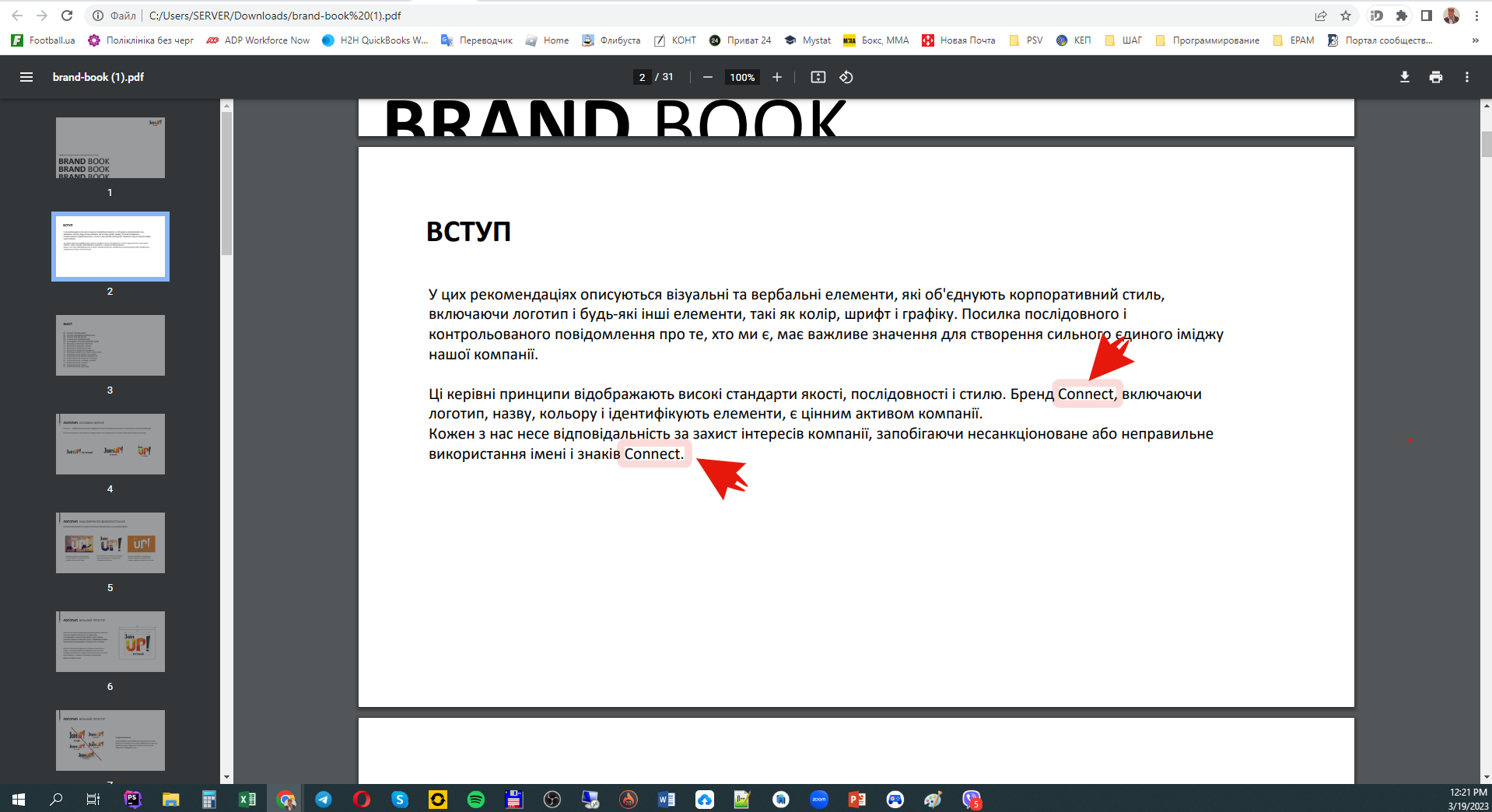Click the page number input field

pyautogui.click(x=642, y=77)
